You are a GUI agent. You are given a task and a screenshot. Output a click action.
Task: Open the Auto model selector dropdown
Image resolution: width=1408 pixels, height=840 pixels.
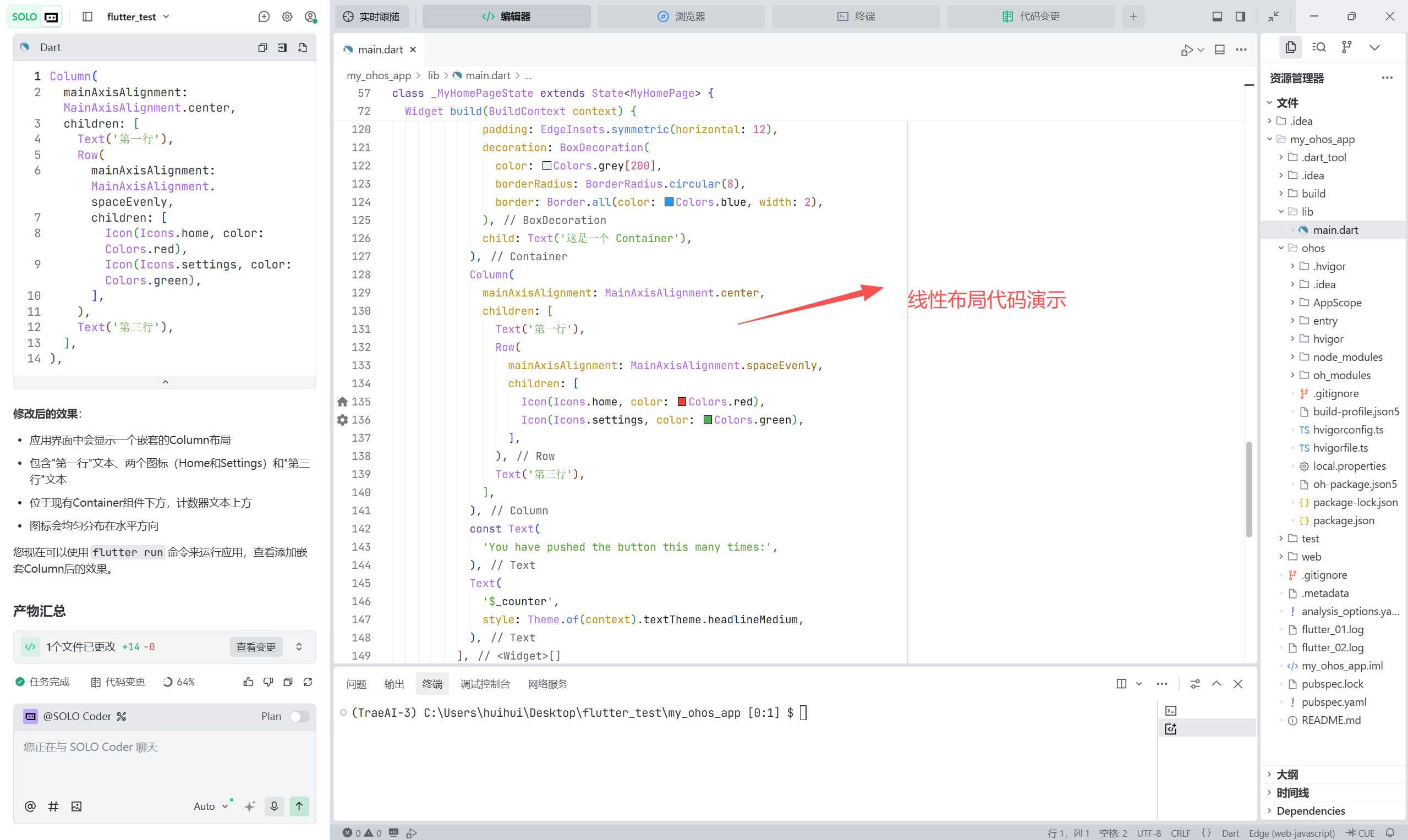pos(210,806)
